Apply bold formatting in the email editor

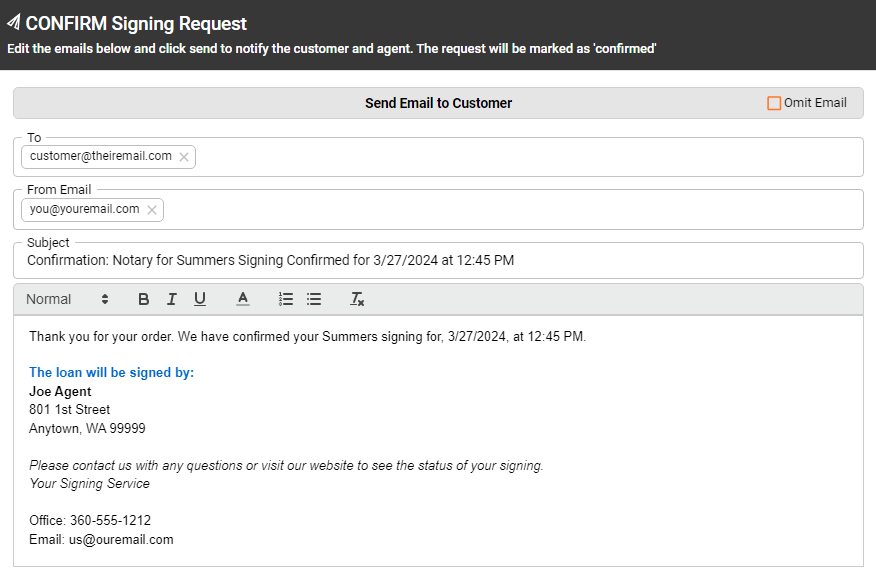coord(143,299)
